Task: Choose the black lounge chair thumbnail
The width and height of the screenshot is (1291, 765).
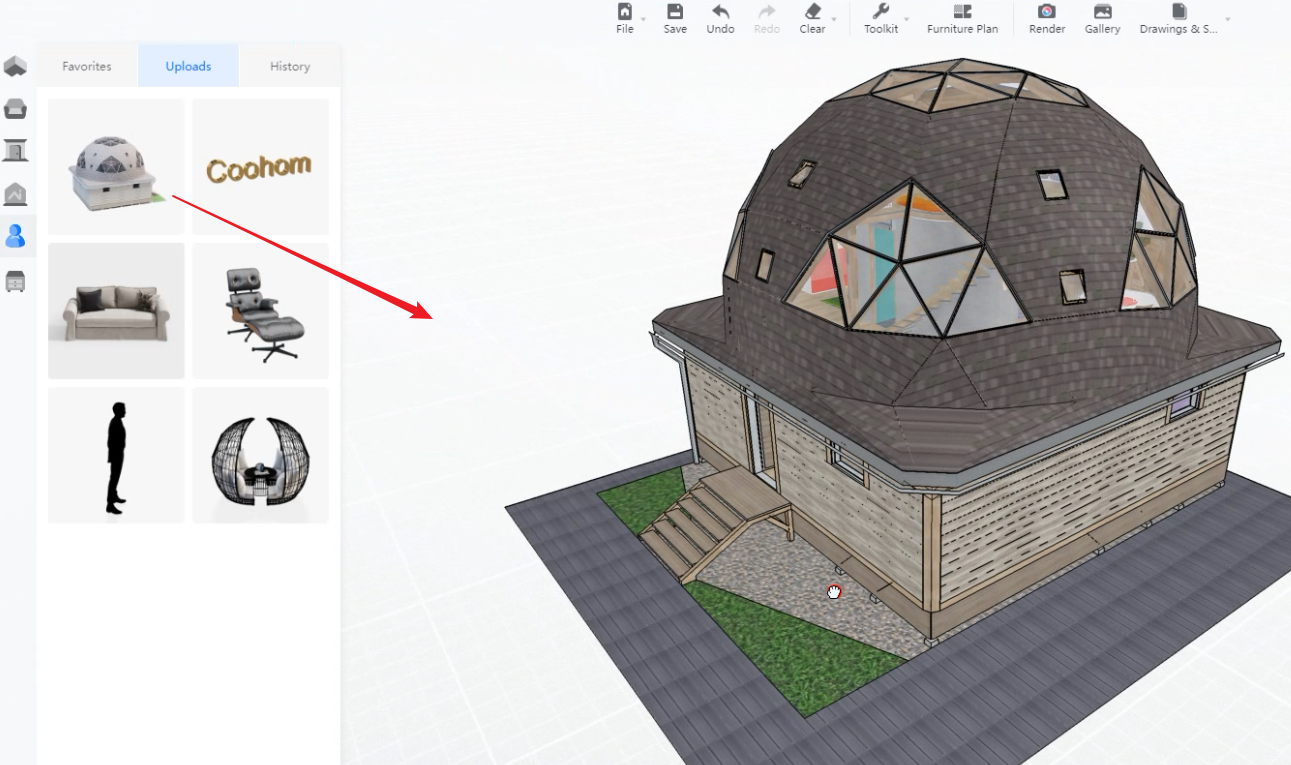Action: [260, 311]
